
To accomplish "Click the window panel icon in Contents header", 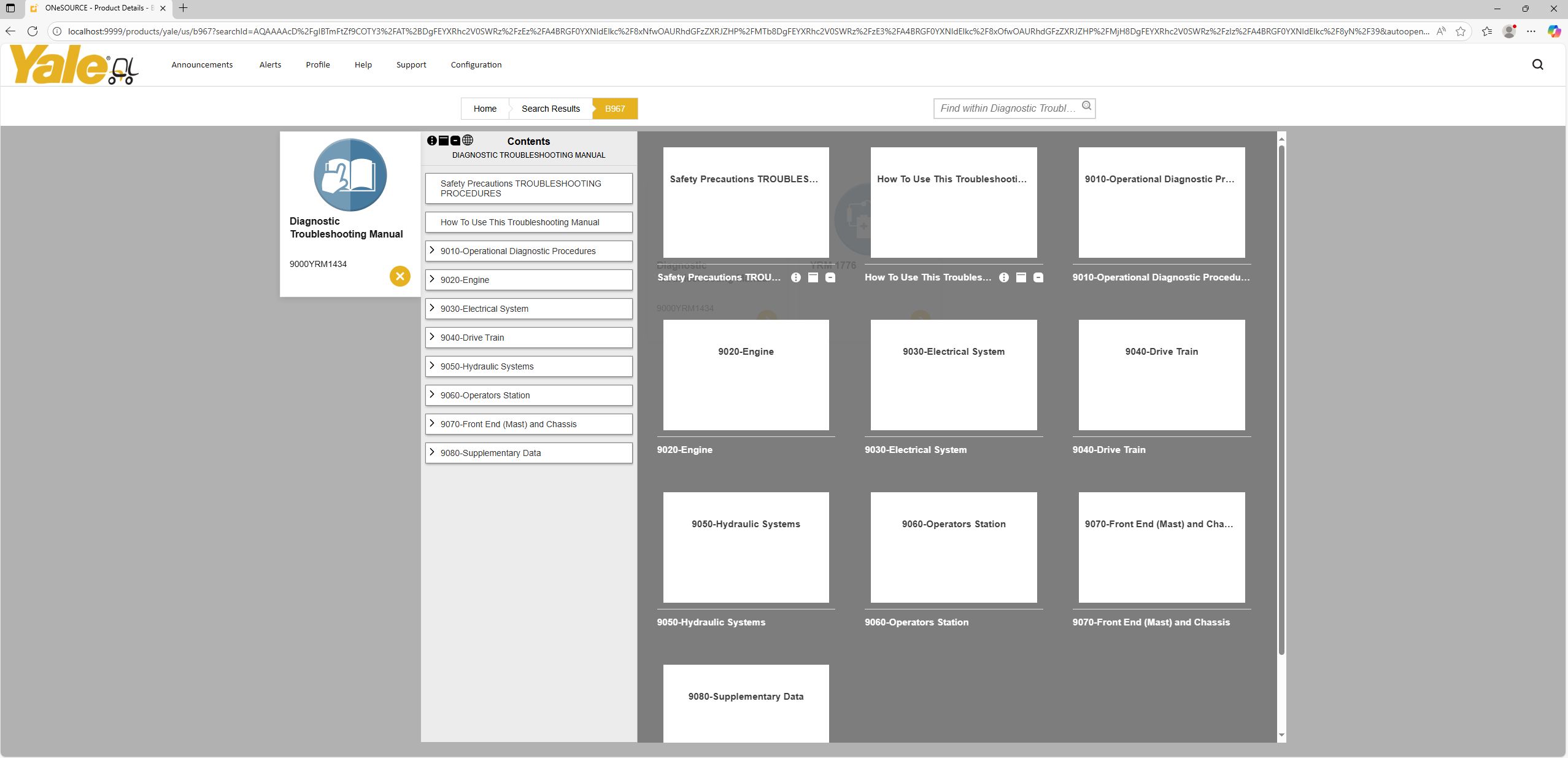I will 444,141.
